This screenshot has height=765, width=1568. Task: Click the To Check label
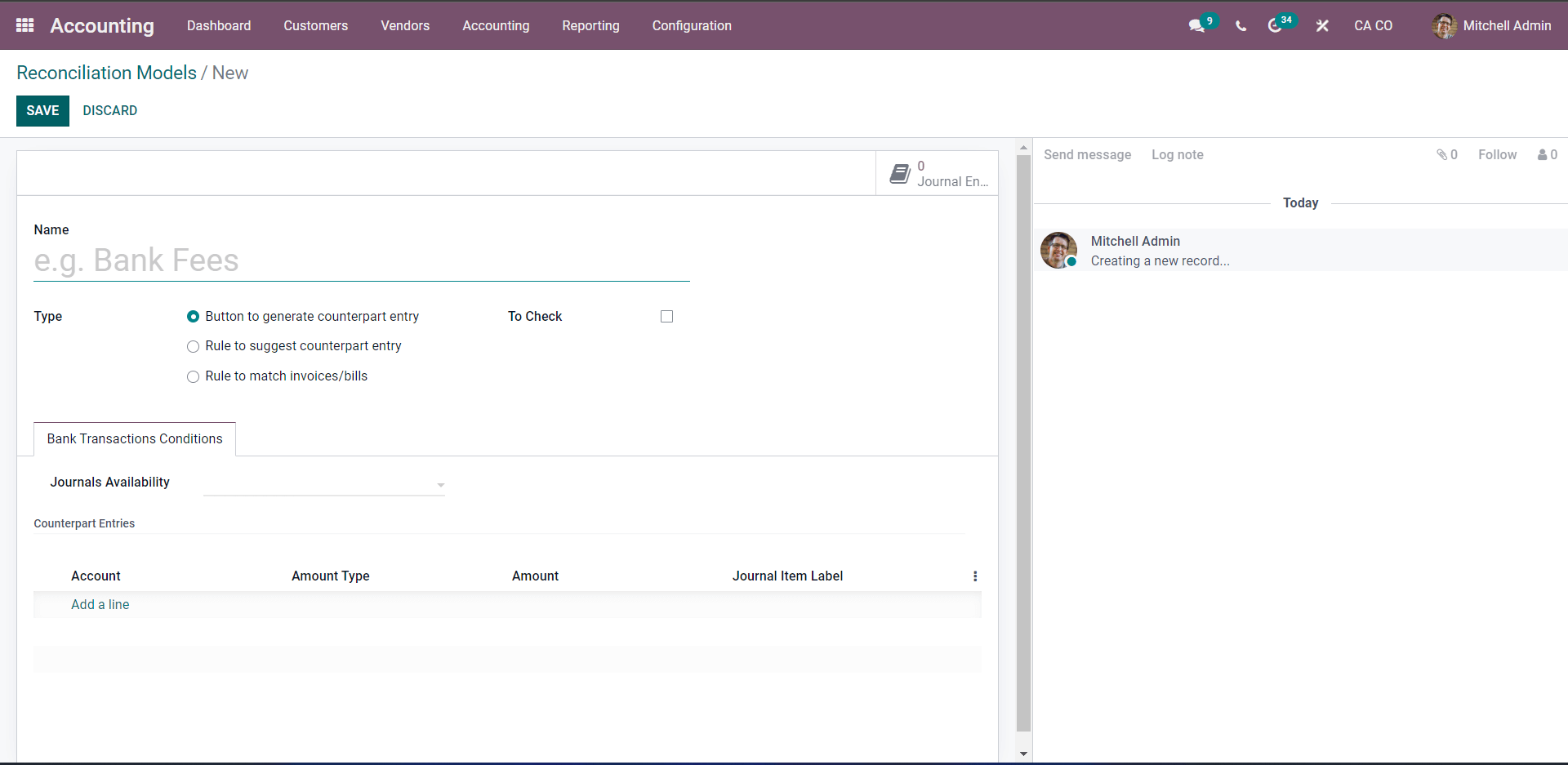point(535,317)
